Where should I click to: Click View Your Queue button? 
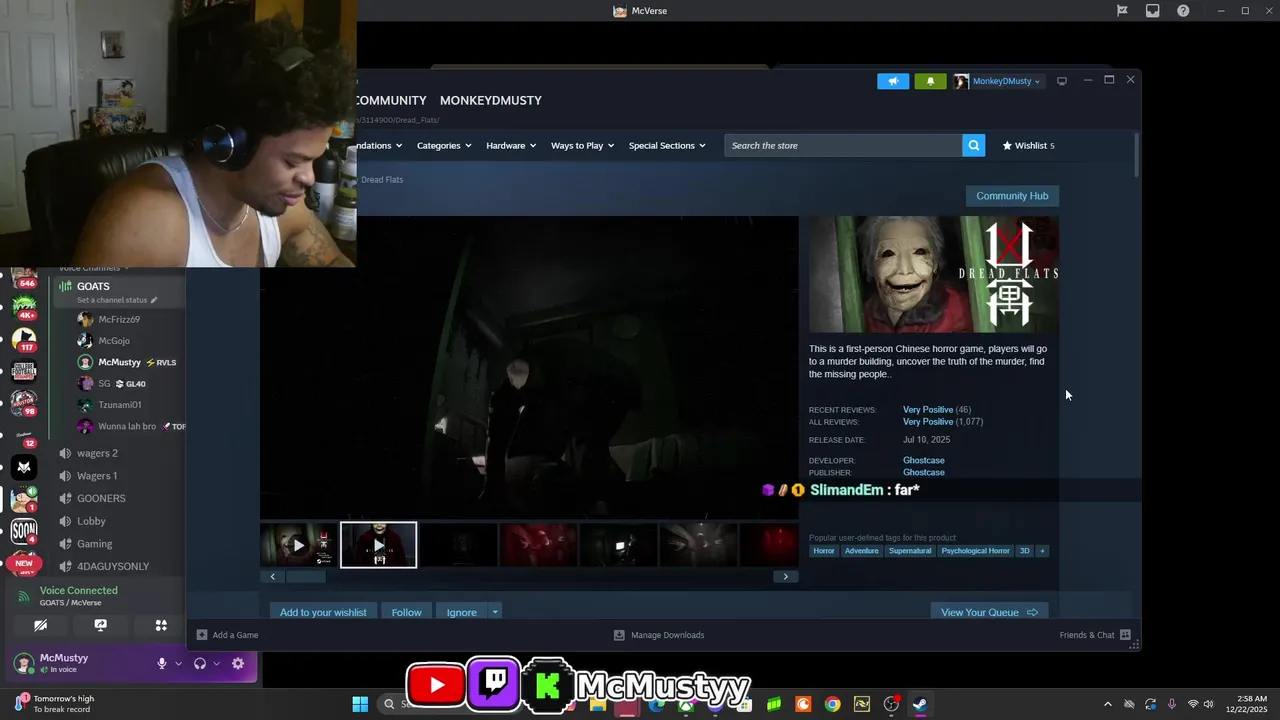(x=988, y=612)
